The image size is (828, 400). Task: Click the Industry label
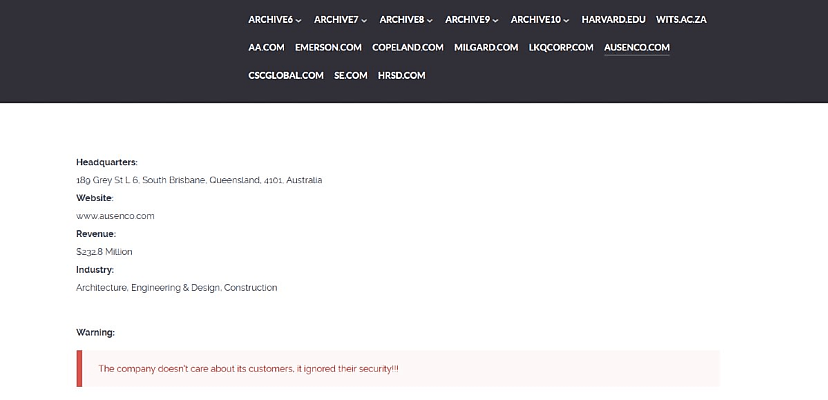[95, 270]
